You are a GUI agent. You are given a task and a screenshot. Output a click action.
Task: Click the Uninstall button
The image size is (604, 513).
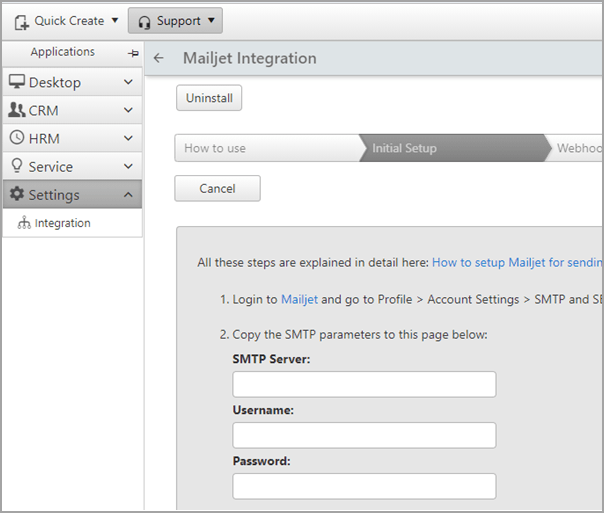[x=209, y=98]
